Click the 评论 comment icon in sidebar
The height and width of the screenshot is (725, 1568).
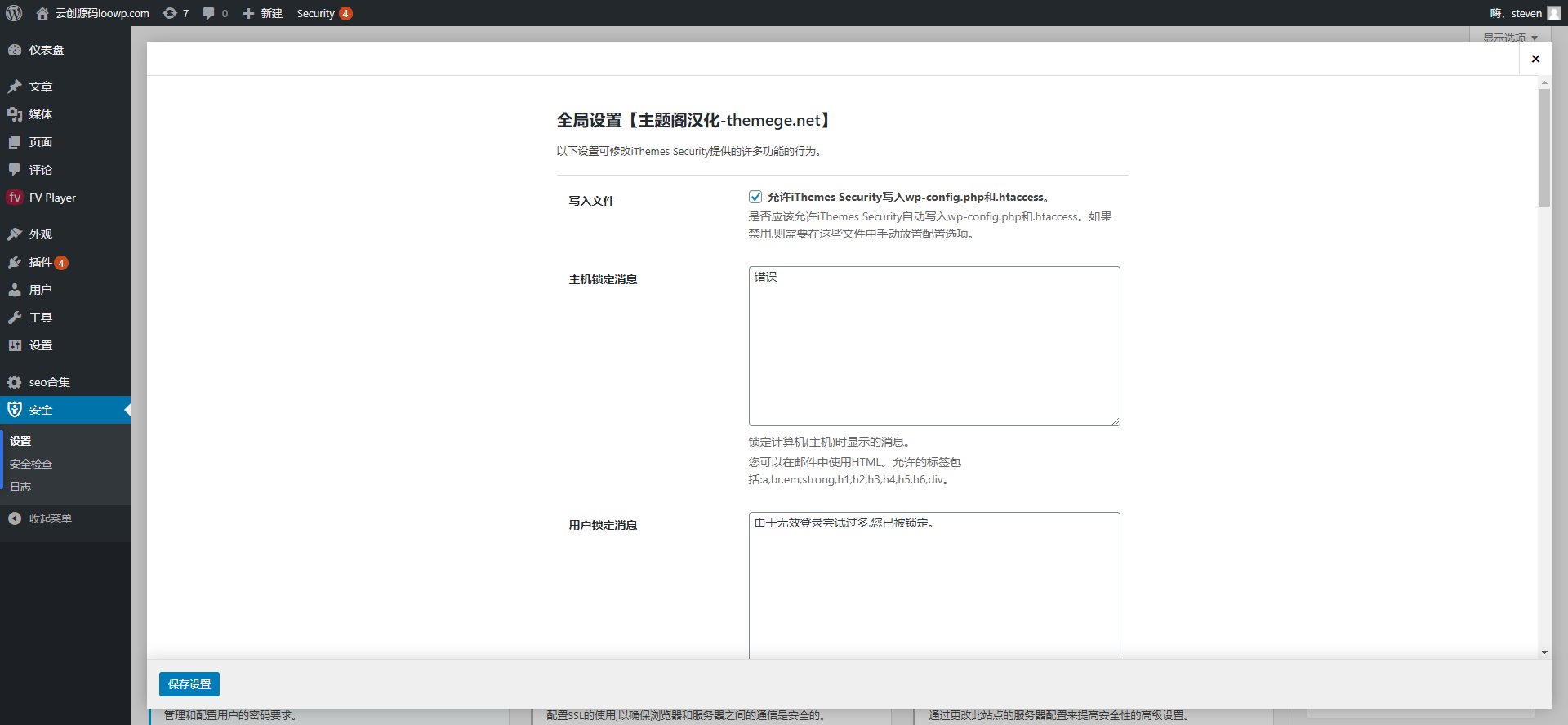tap(15, 170)
